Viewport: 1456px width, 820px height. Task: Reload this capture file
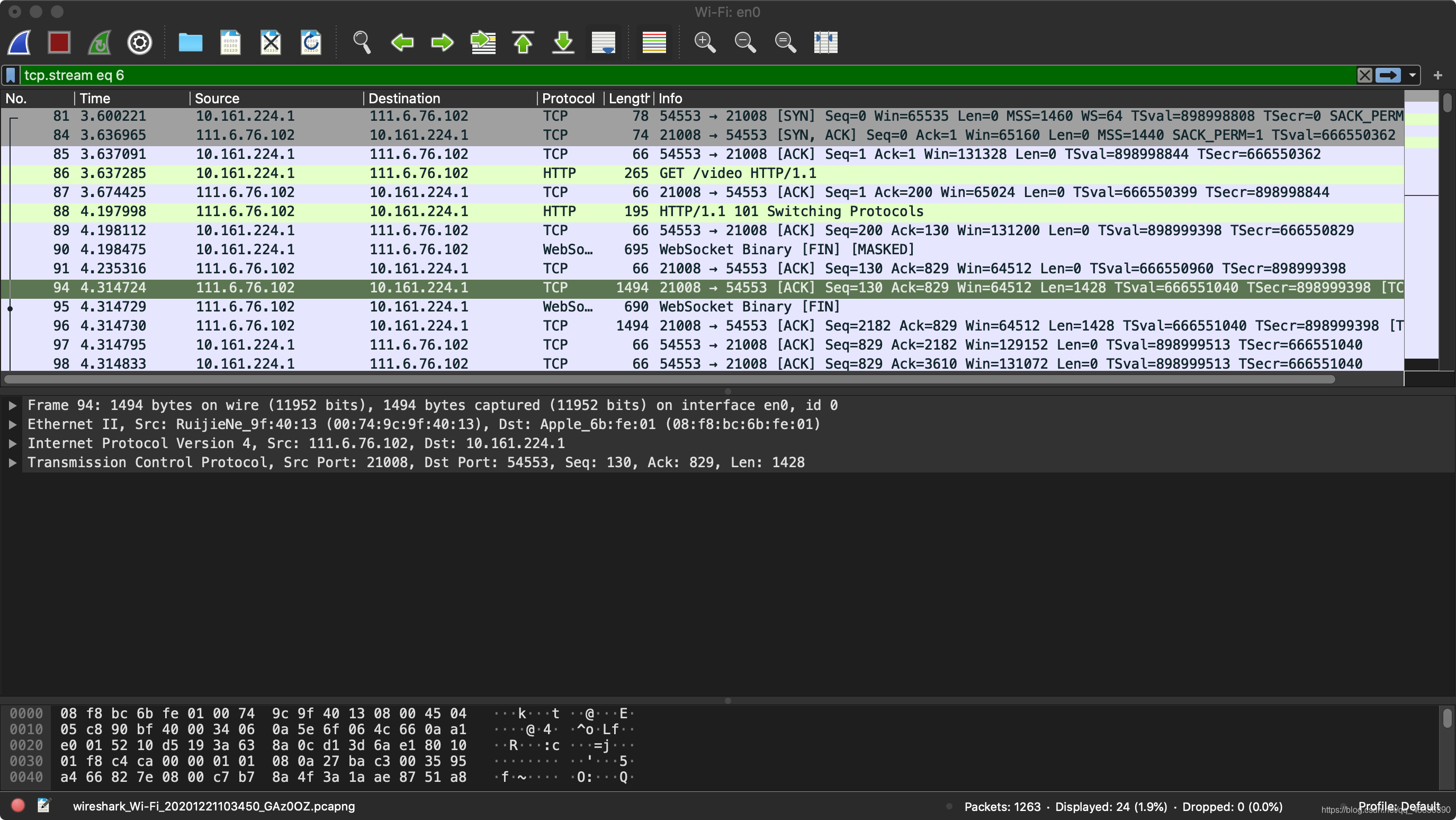click(311, 42)
